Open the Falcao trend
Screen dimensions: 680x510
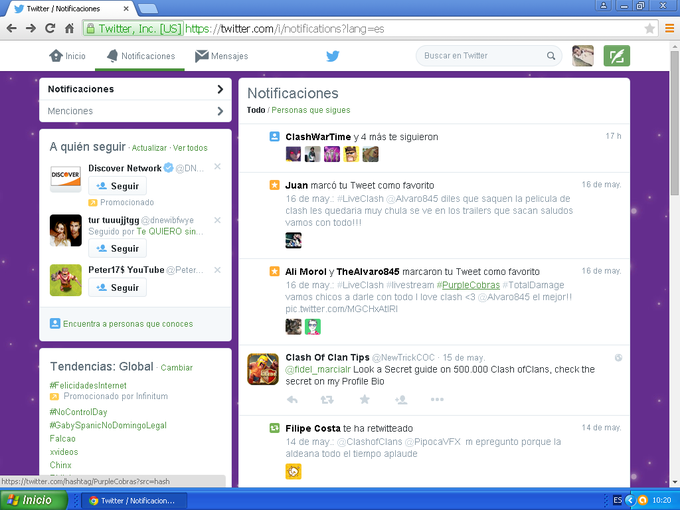(62, 439)
